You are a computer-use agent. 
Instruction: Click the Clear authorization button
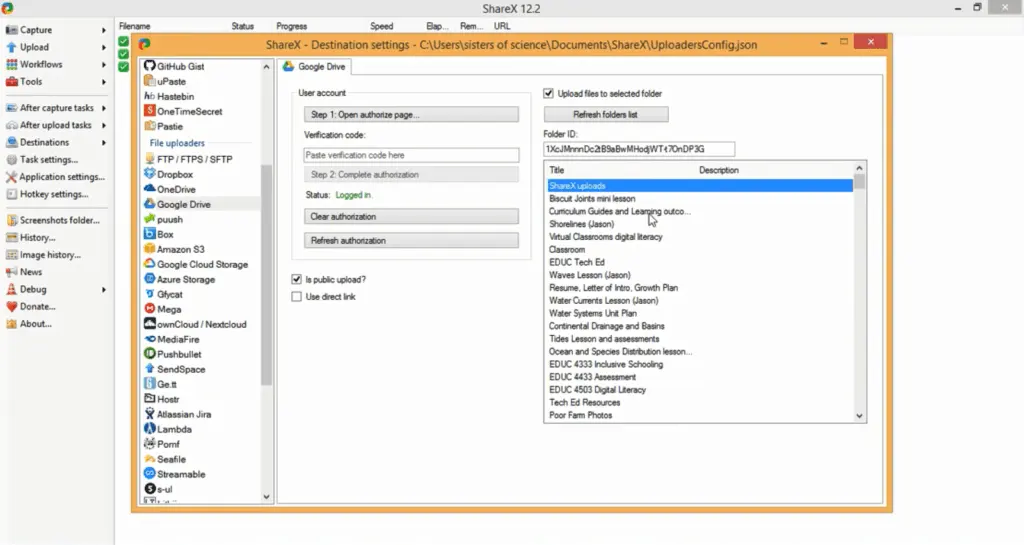pos(411,217)
